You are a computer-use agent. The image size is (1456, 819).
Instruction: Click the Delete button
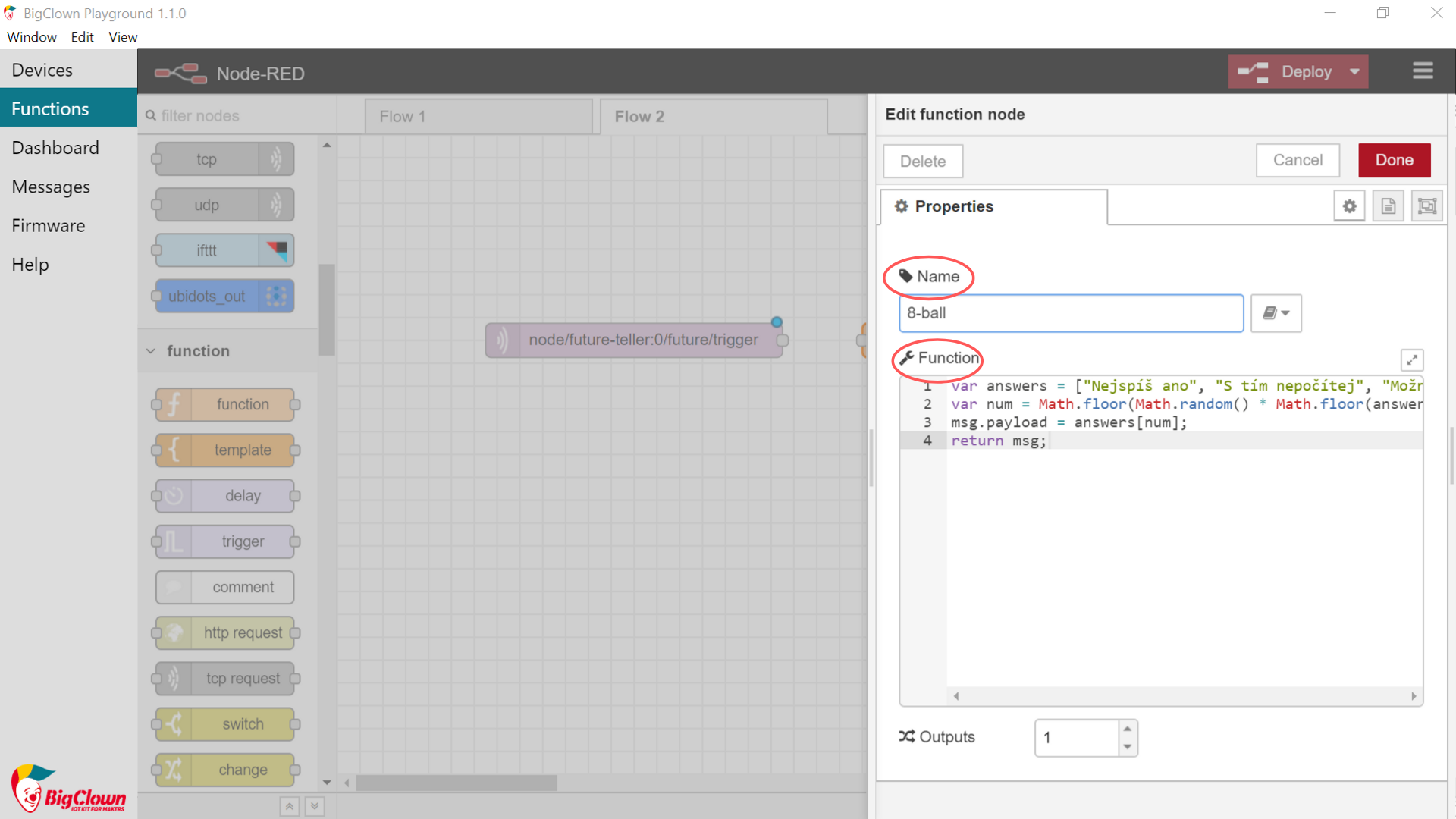923,162
